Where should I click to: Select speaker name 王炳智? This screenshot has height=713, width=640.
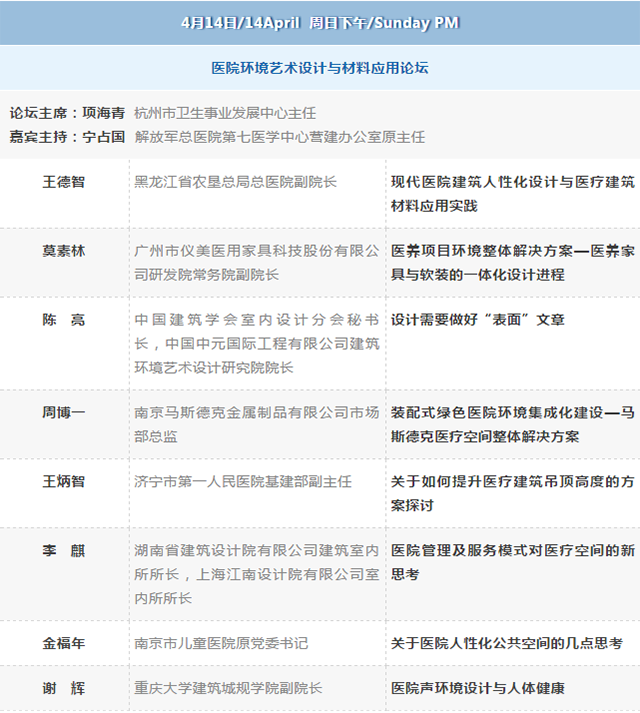[63, 481]
